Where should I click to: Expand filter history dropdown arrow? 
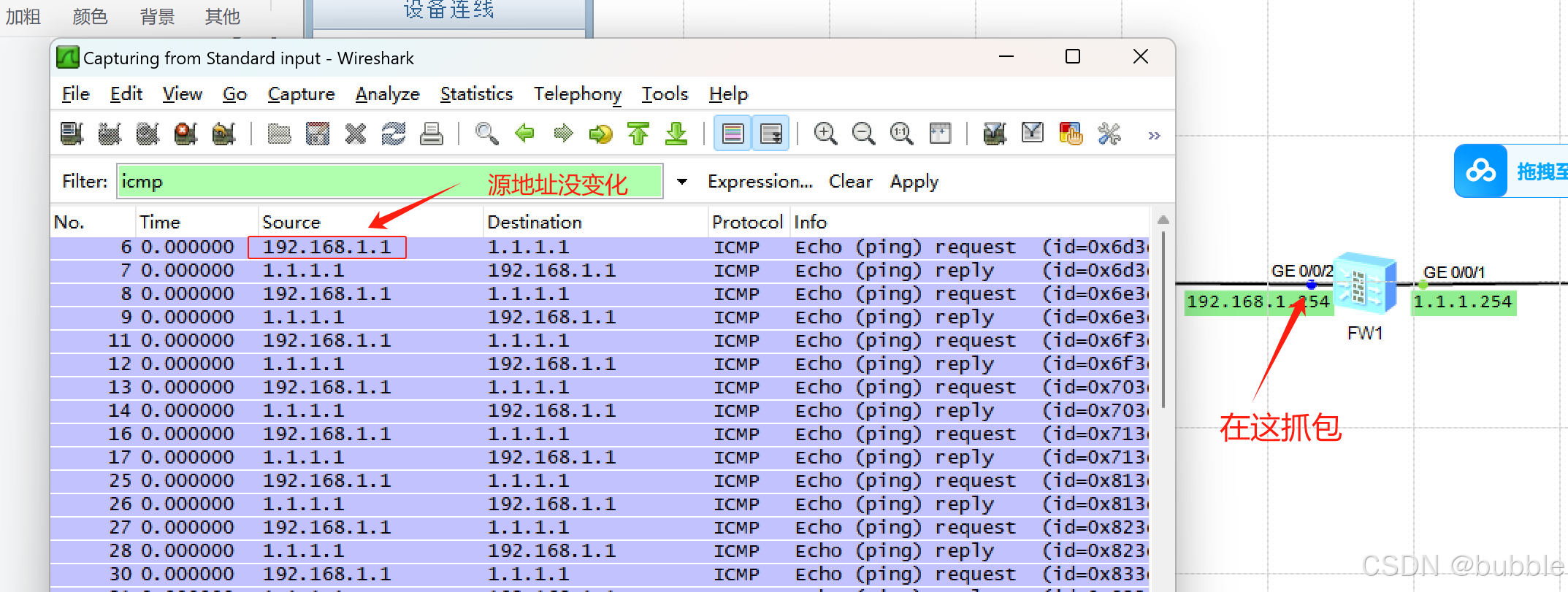pyautogui.click(x=682, y=182)
